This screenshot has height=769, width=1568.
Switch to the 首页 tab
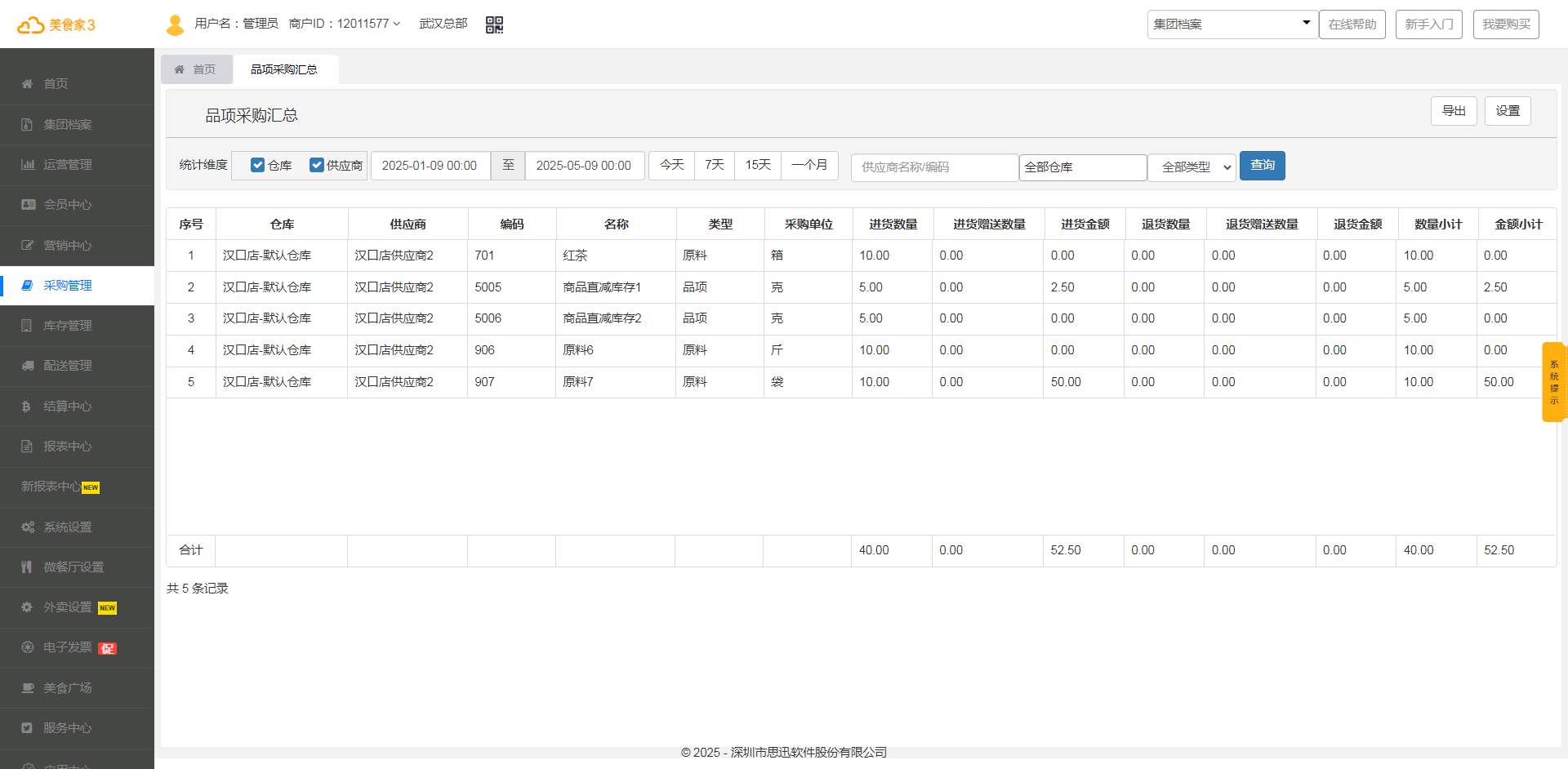[x=197, y=69]
